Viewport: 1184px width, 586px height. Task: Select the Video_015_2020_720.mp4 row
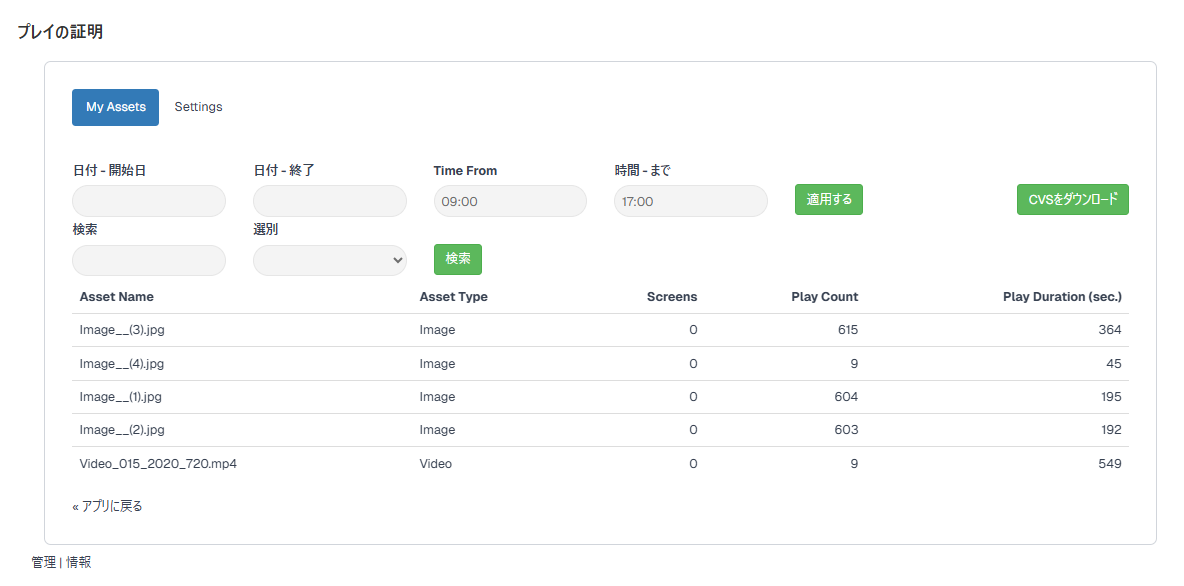pyautogui.click(x=600, y=464)
